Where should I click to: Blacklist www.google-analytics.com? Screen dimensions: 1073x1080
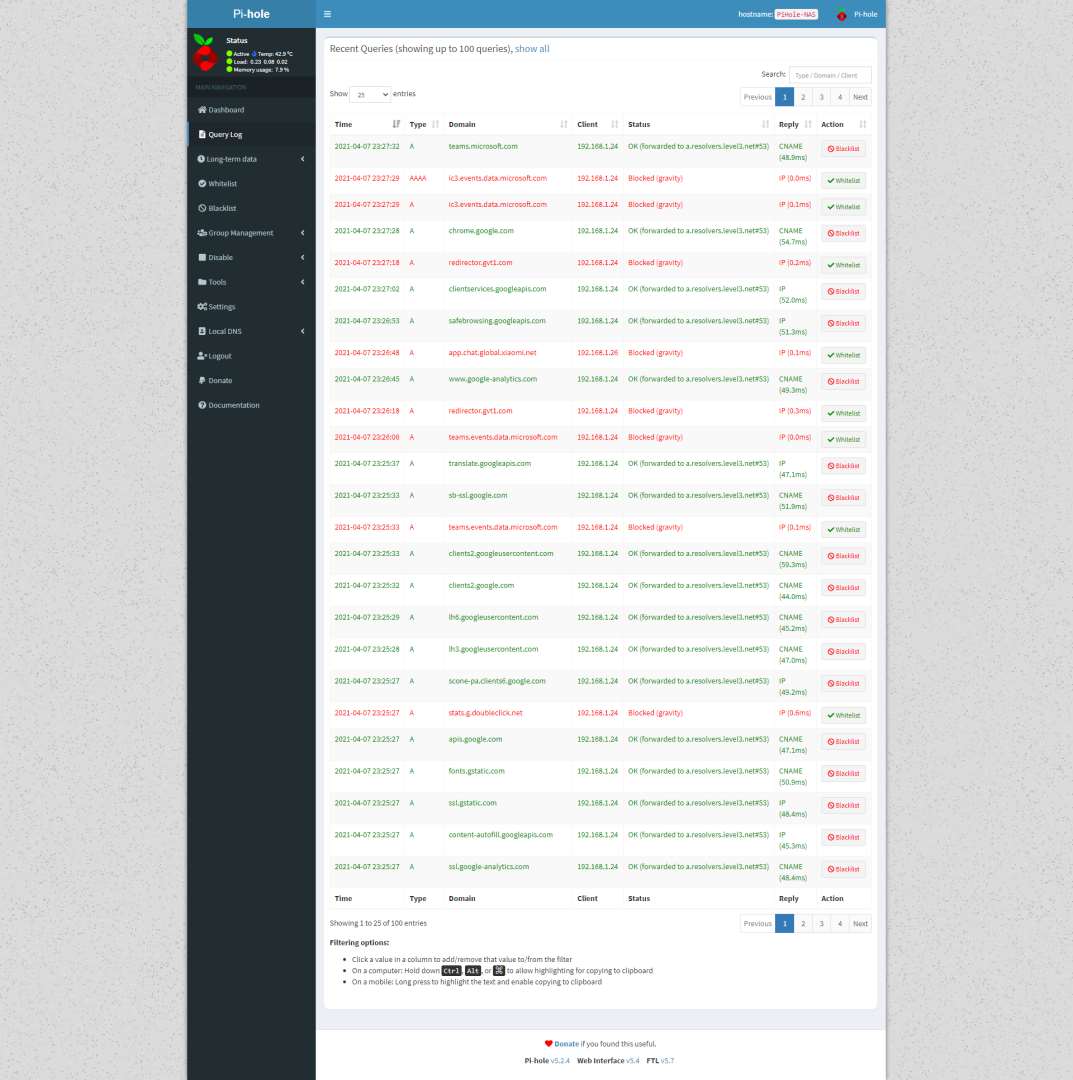pyautogui.click(x=843, y=382)
